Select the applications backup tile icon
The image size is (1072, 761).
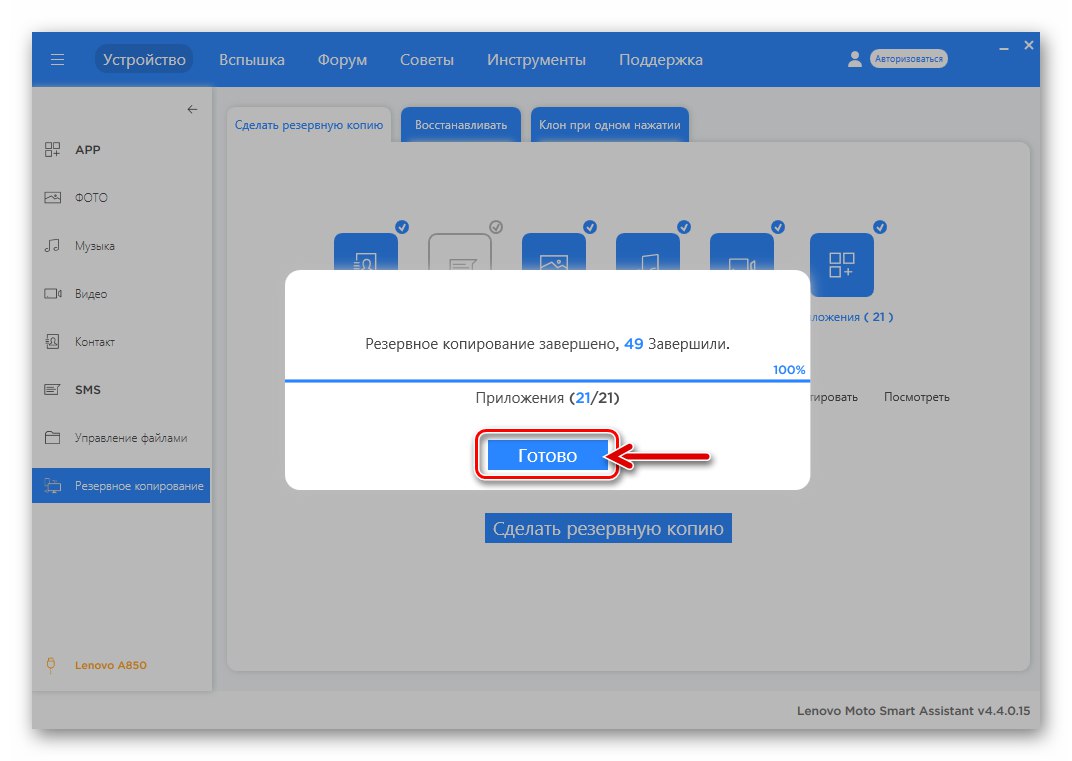[x=842, y=265]
